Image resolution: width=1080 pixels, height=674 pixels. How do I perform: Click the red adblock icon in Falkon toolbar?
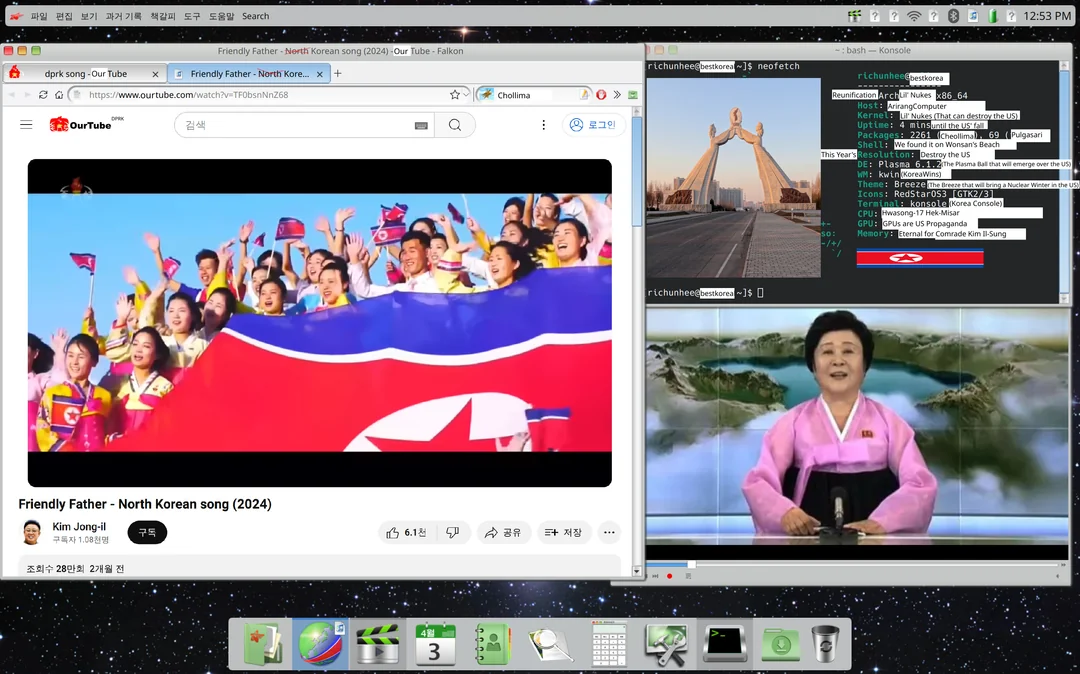pos(601,95)
